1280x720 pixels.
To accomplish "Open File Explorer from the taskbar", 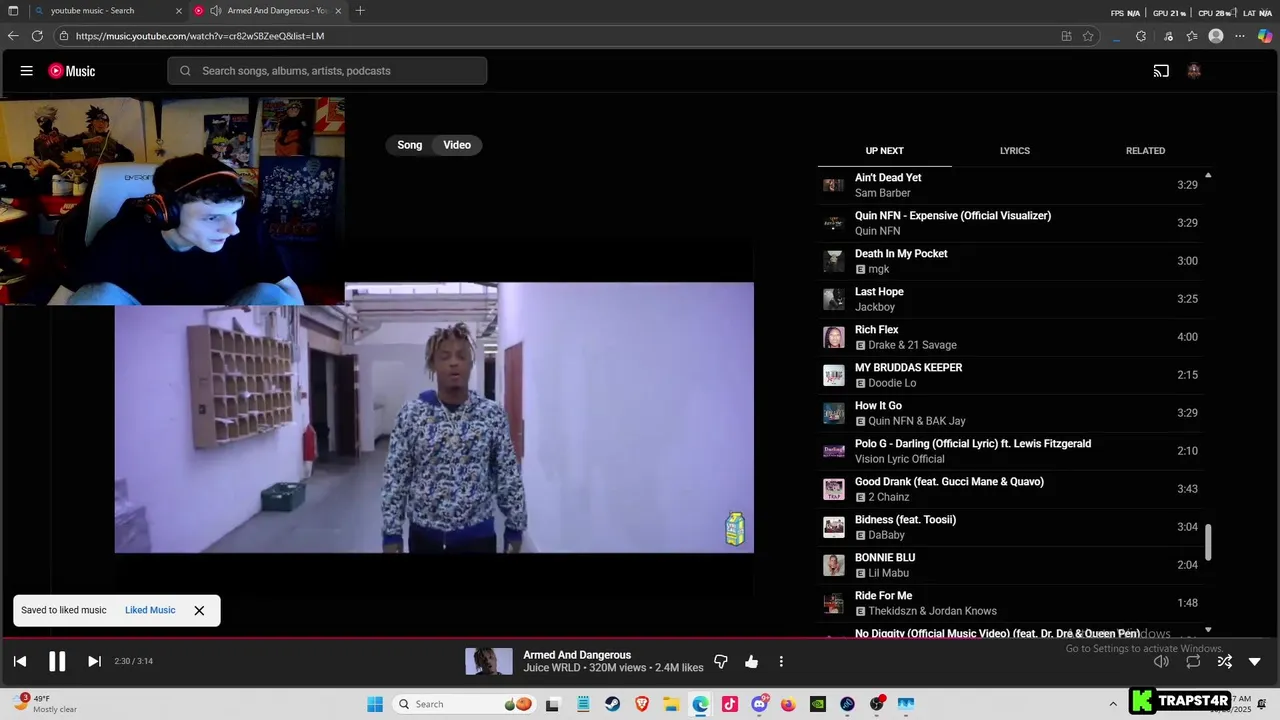I will [x=671, y=704].
